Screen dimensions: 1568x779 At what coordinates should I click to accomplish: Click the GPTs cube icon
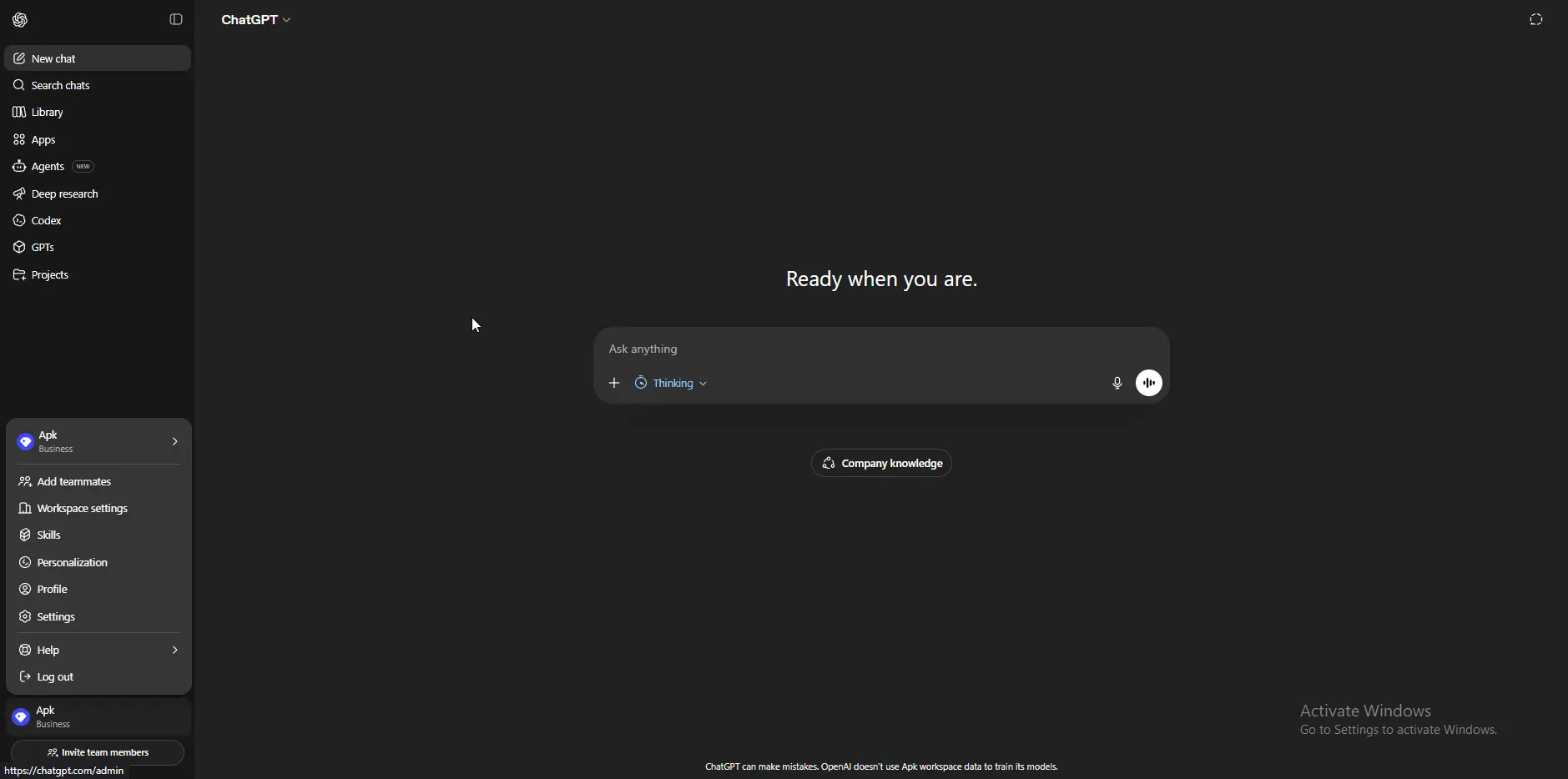point(19,247)
